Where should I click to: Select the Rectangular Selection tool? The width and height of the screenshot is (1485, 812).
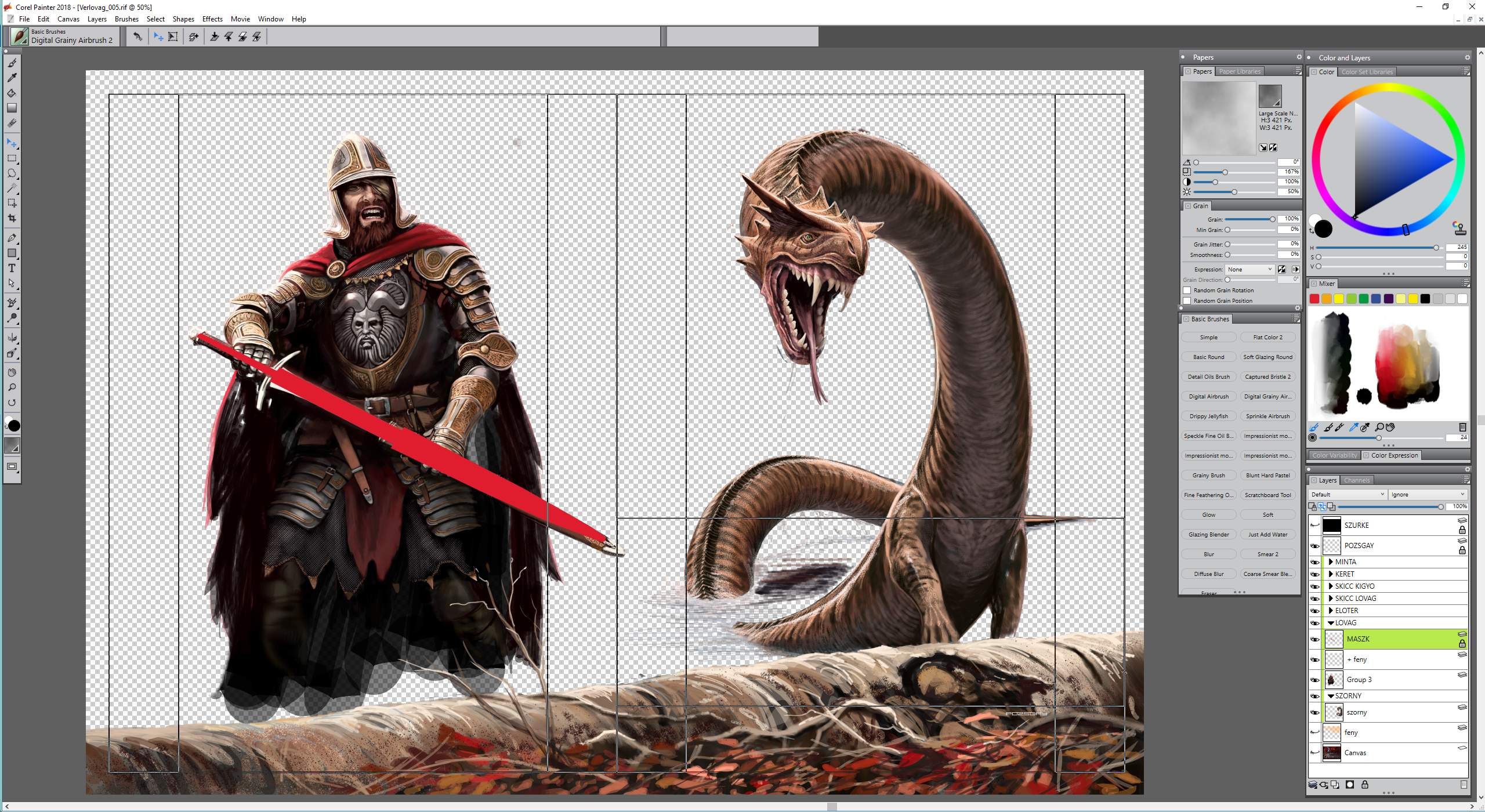[12, 158]
